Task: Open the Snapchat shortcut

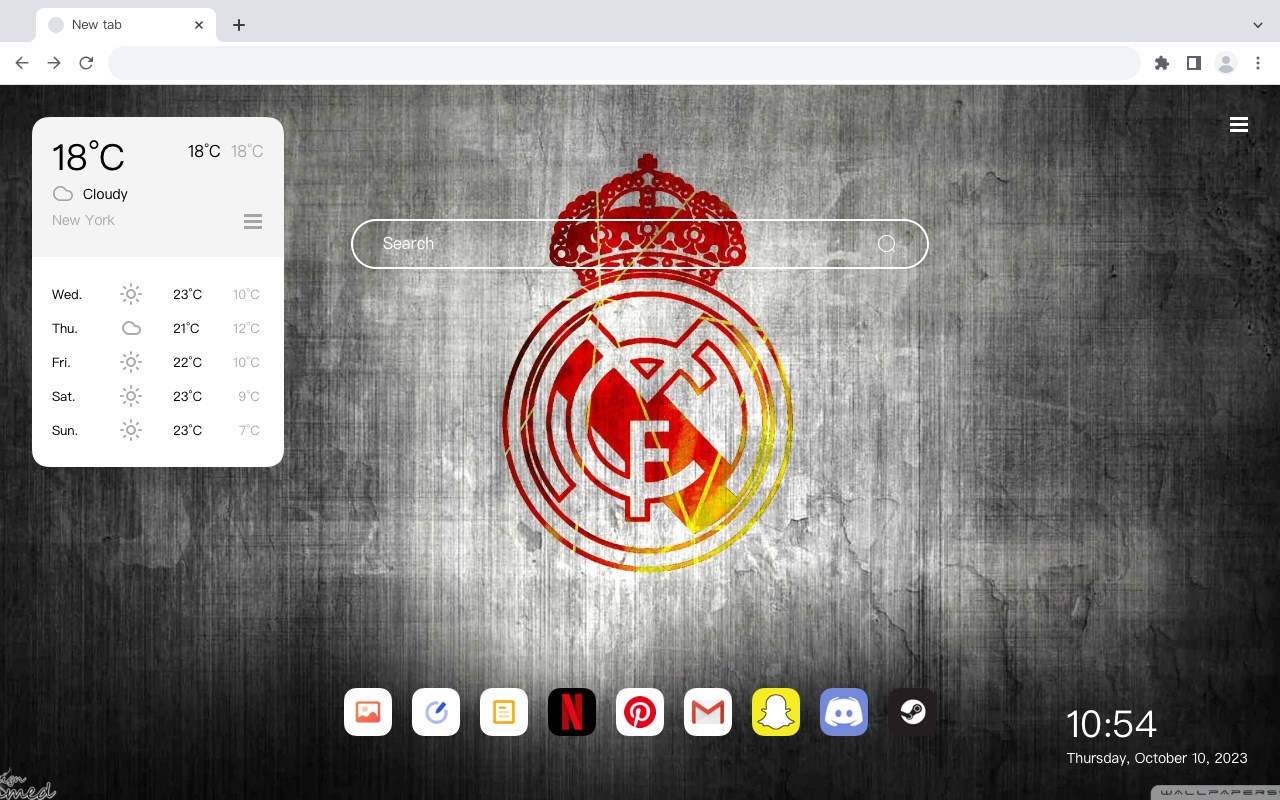Action: (776, 712)
